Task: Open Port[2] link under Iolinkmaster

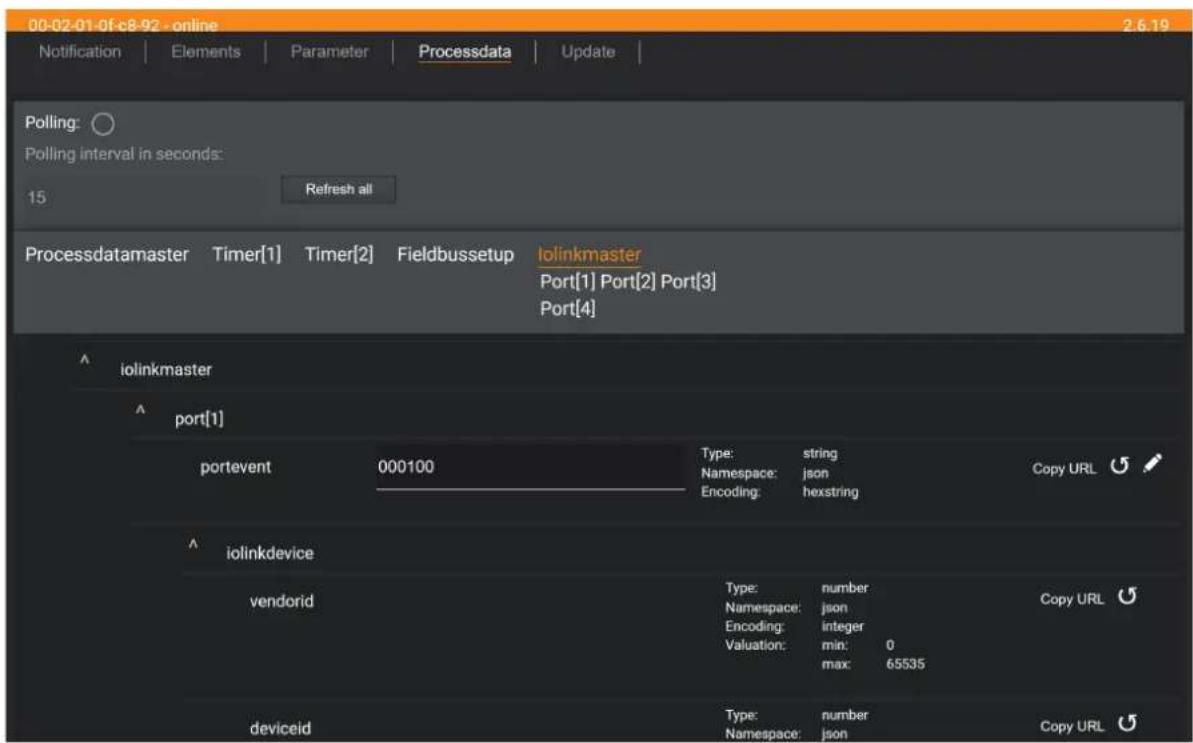Action: (628, 281)
